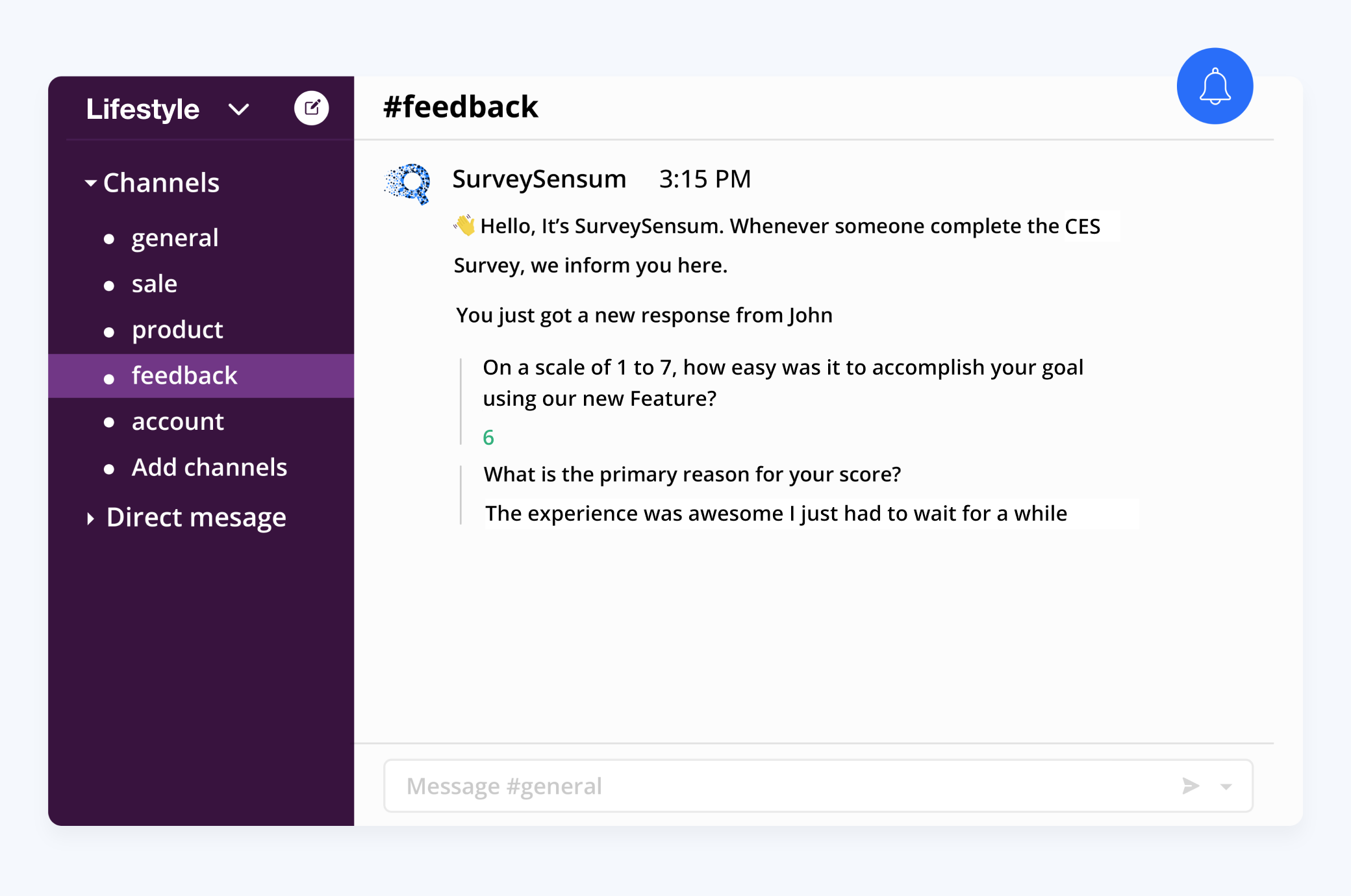Click the compose new message icon

pos(312,108)
